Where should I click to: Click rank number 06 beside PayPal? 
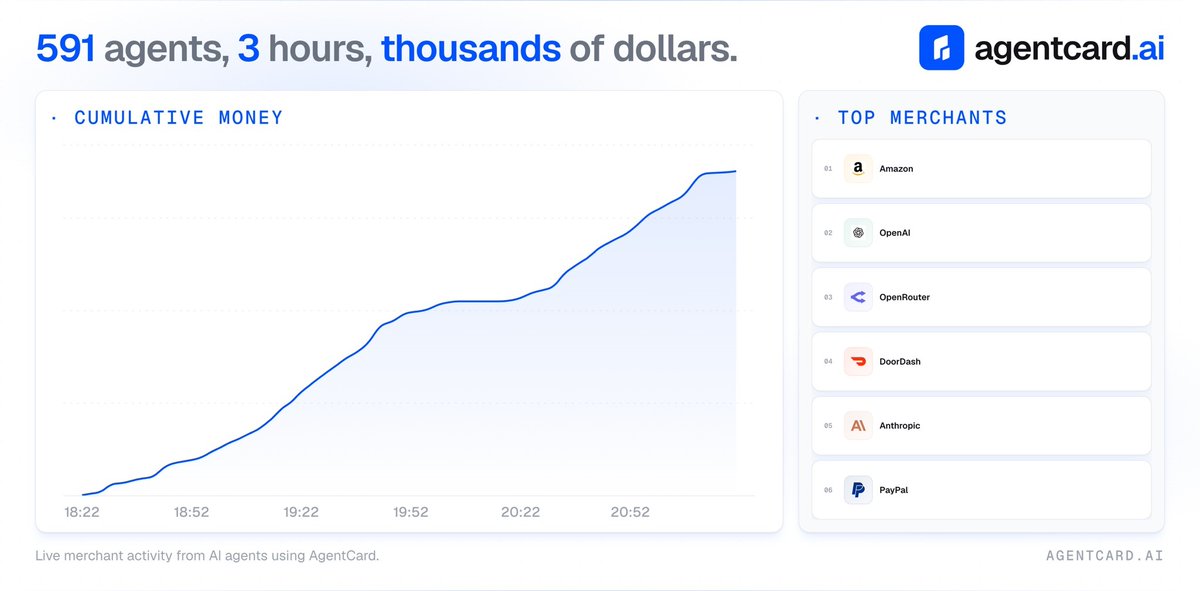coord(828,490)
